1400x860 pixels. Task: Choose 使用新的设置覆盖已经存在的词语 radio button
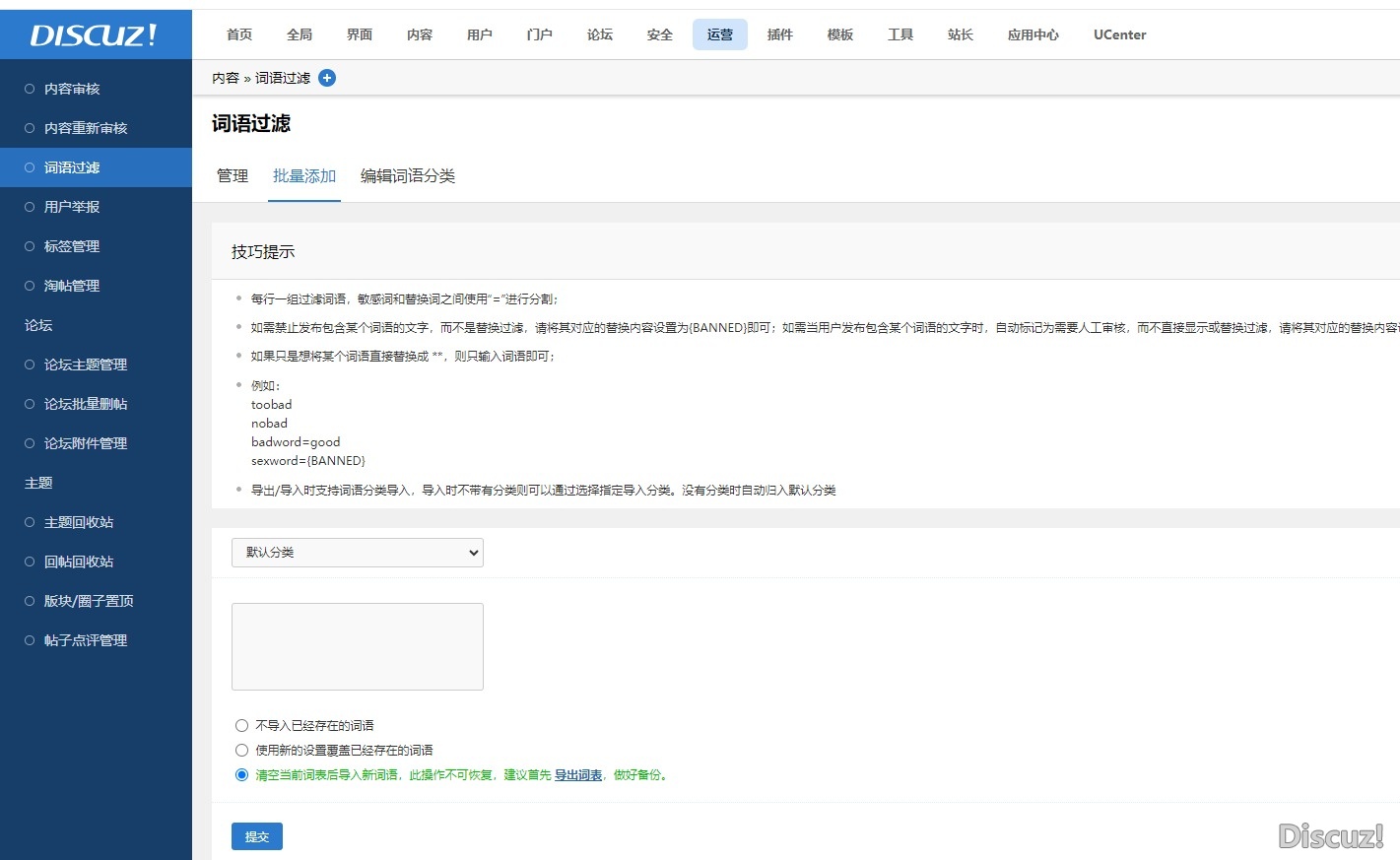pyautogui.click(x=241, y=751)
